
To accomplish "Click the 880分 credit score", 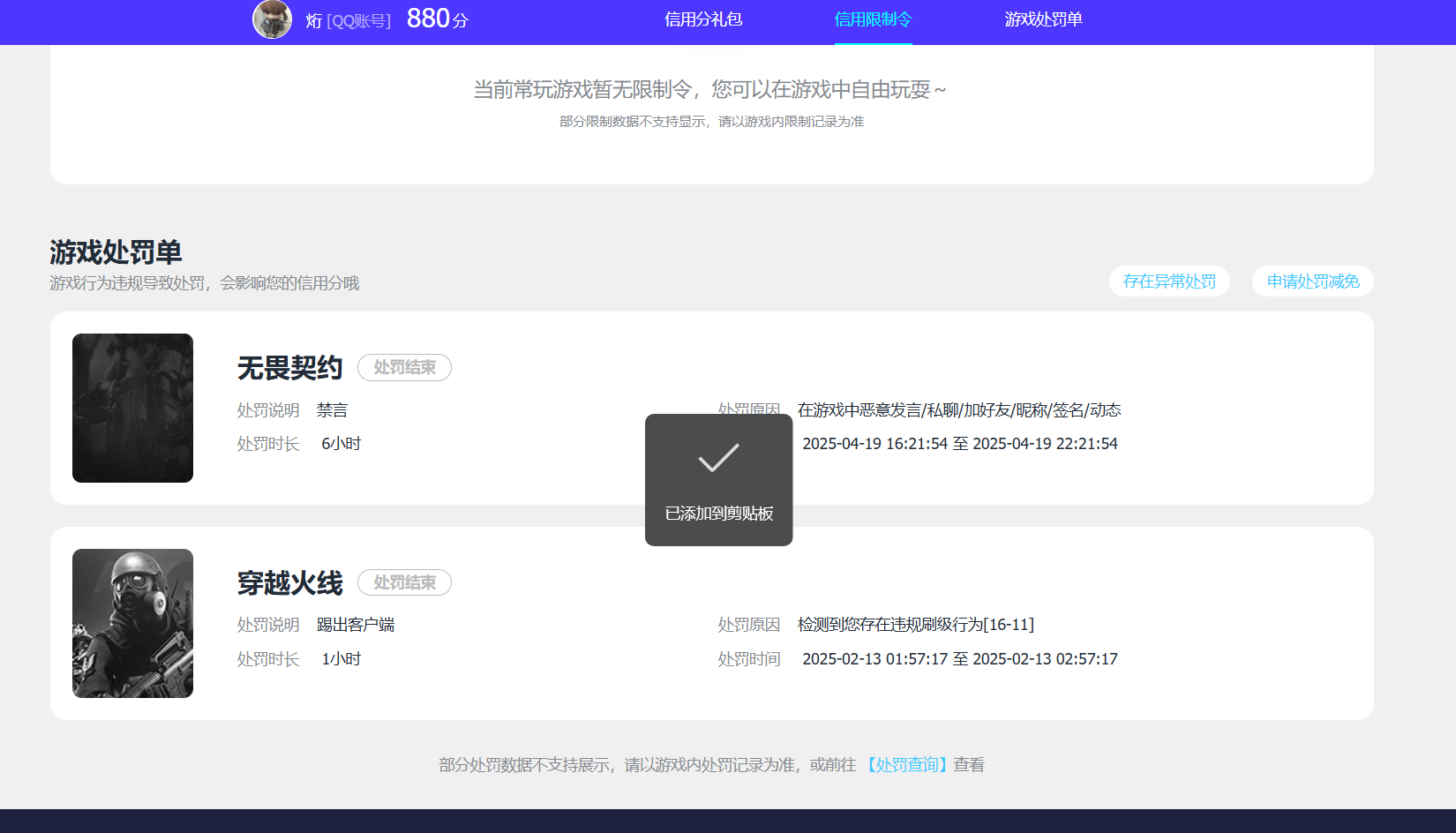I will point(438,19).
